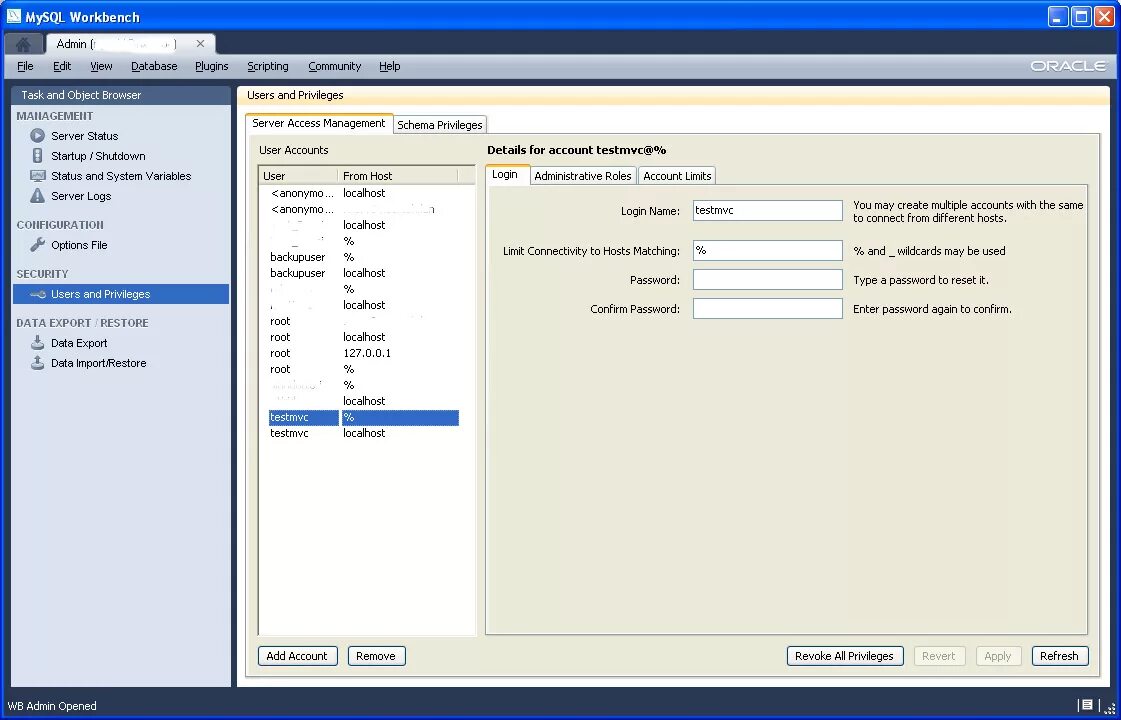This screenshot has height=720, width=1121.
Task: Click the Users and Privileges key icon
Action: [38, 294]
